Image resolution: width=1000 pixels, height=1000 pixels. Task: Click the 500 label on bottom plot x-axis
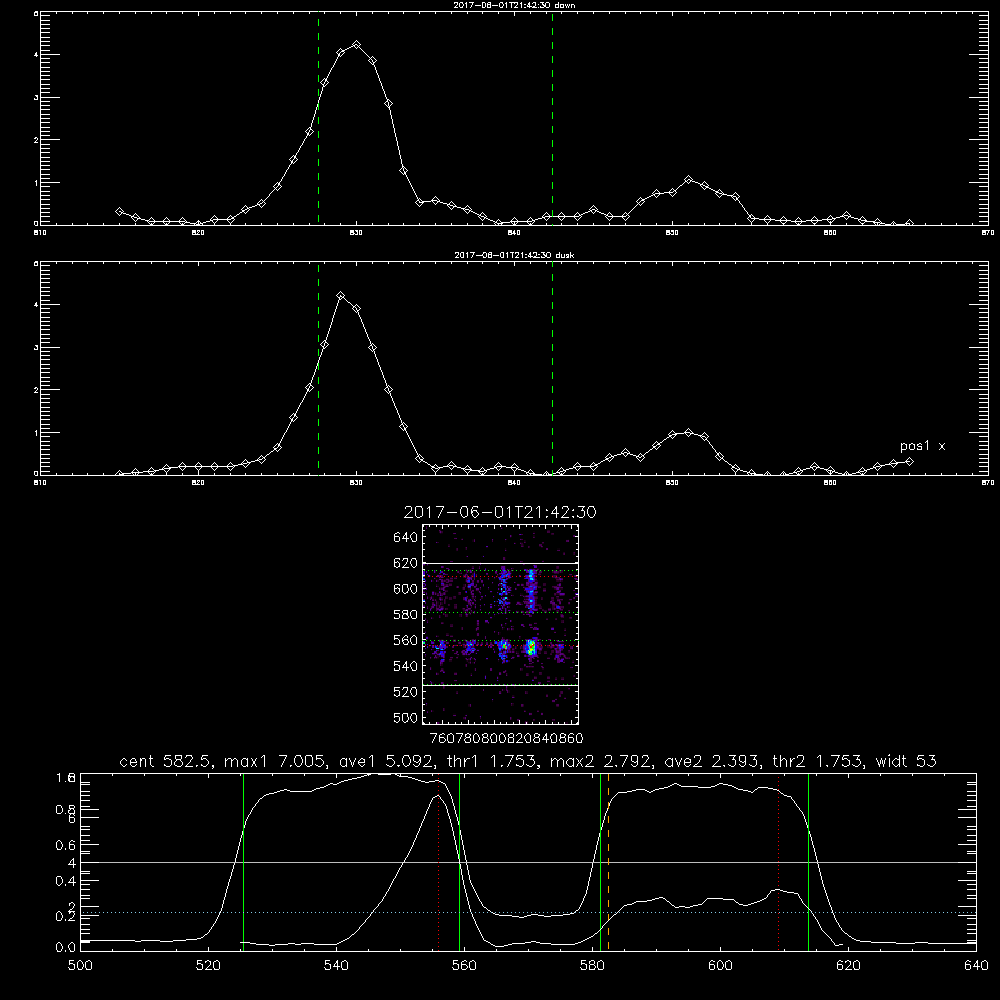tap(80, 966)
